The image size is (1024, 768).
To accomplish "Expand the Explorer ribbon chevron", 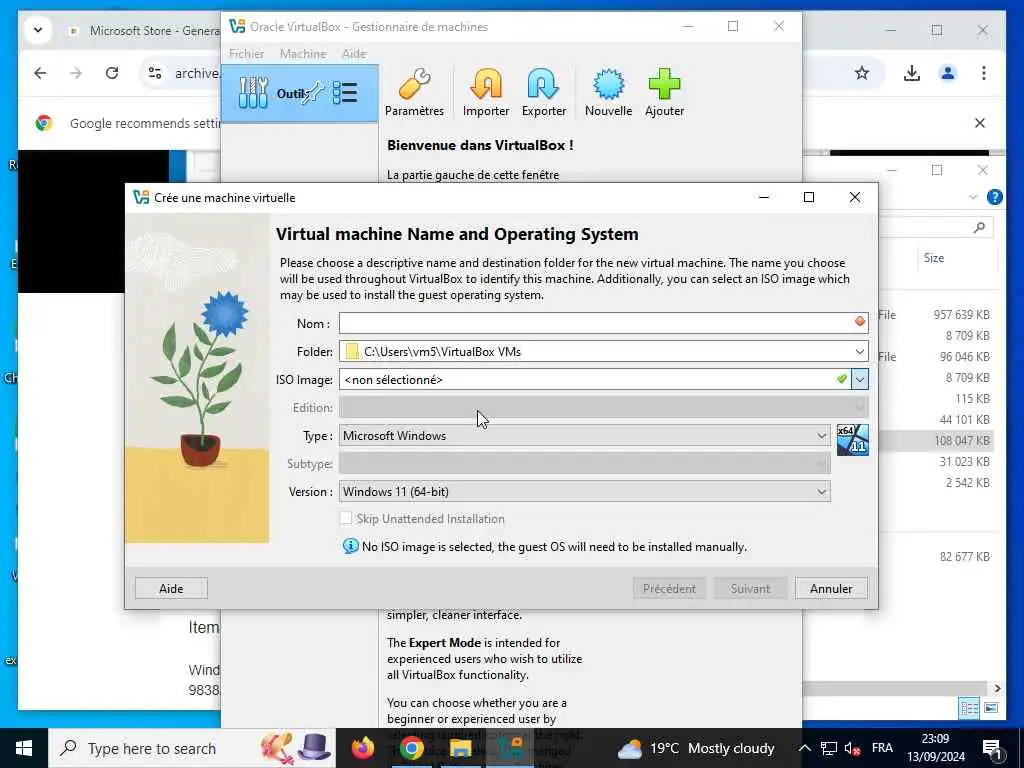I will tap(973, 197).
